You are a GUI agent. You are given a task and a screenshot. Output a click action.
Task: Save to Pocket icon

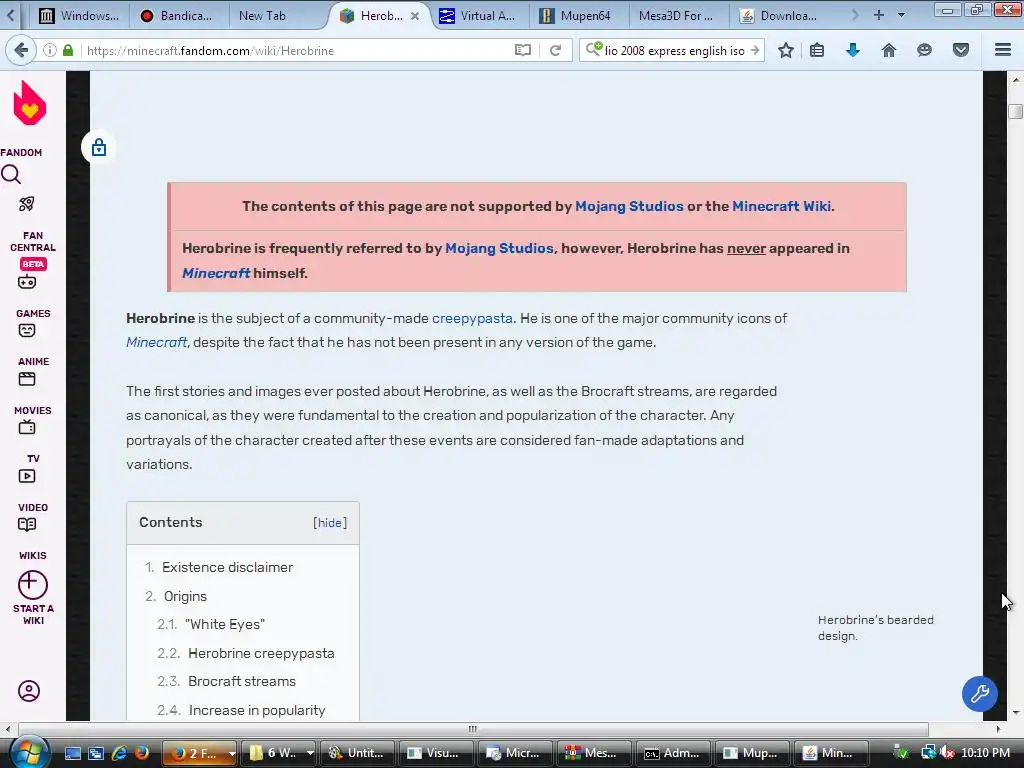(960, 50)
